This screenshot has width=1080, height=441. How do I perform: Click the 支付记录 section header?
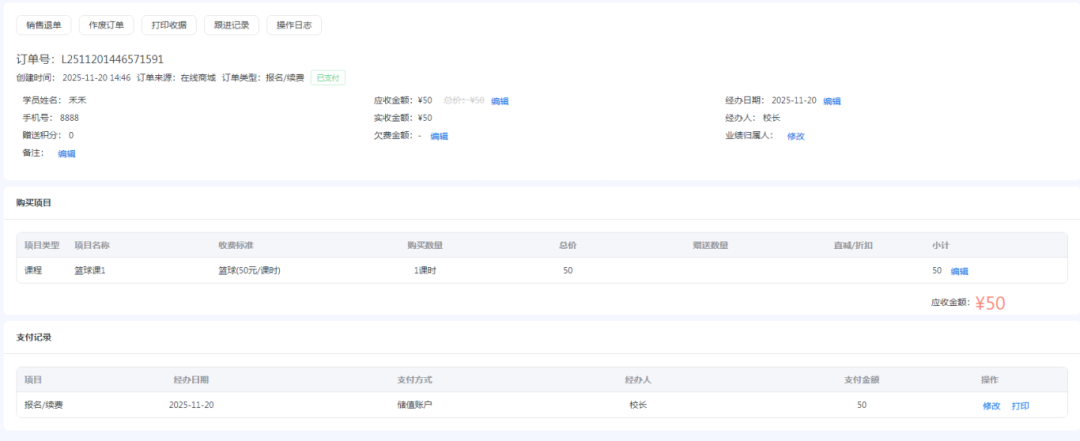pos(33,337)
